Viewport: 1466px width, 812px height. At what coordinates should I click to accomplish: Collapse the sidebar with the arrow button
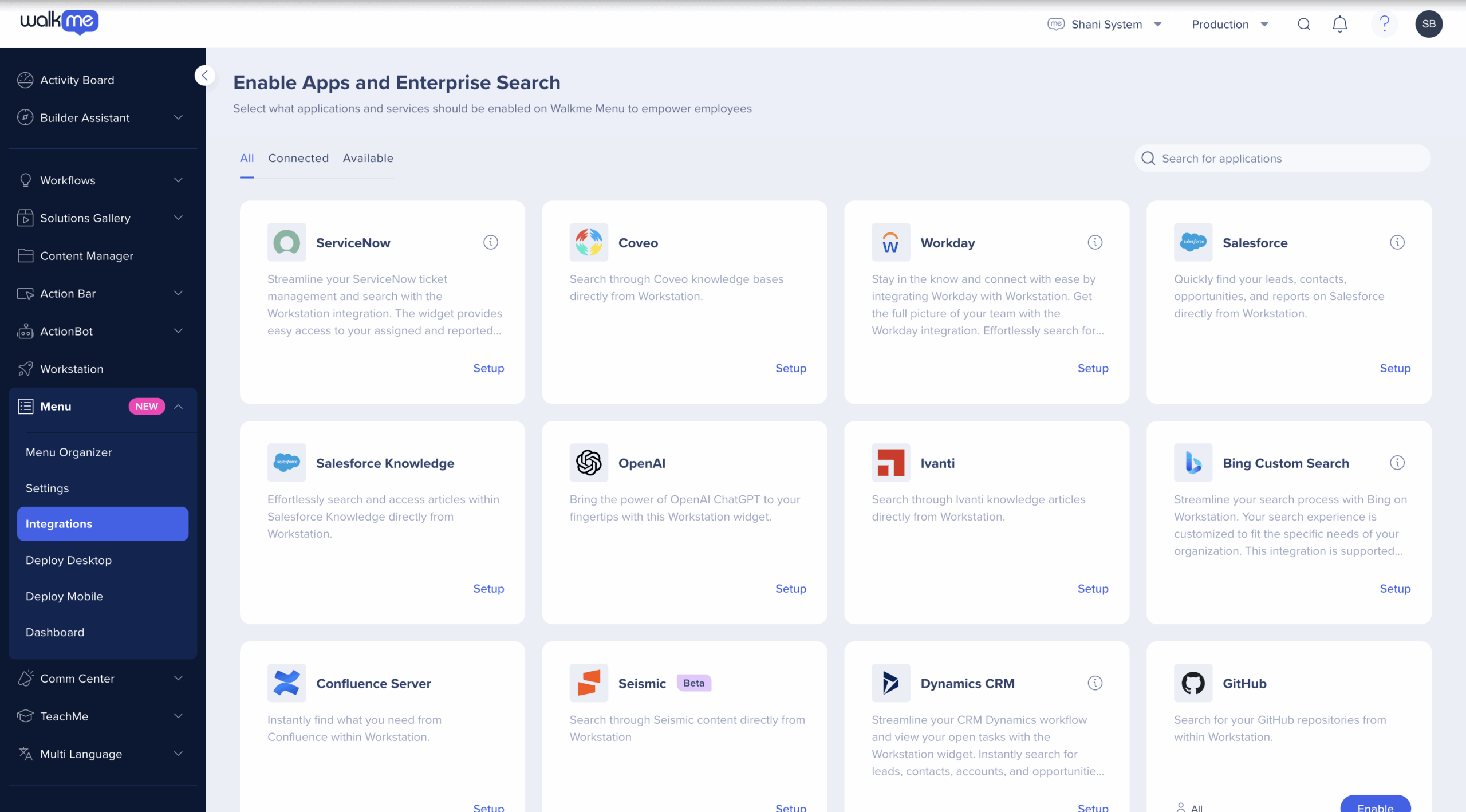(204, 76)
